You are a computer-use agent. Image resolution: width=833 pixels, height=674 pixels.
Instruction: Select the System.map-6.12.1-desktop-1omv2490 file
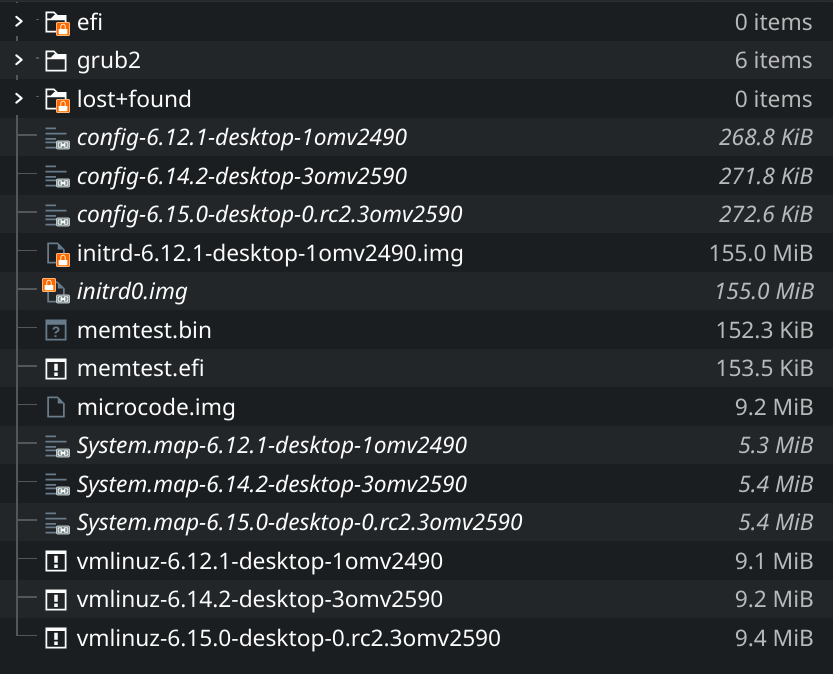(x=271, y=445)
